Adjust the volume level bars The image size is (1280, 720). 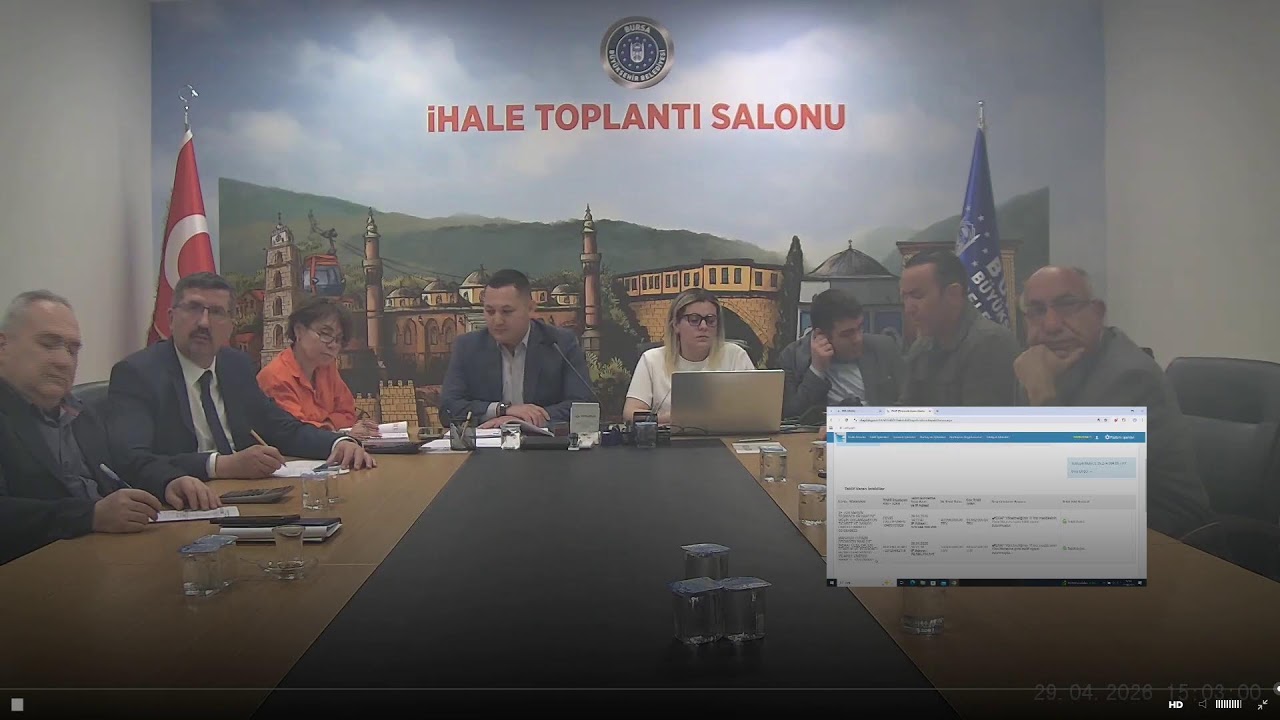pos(1228,704)
